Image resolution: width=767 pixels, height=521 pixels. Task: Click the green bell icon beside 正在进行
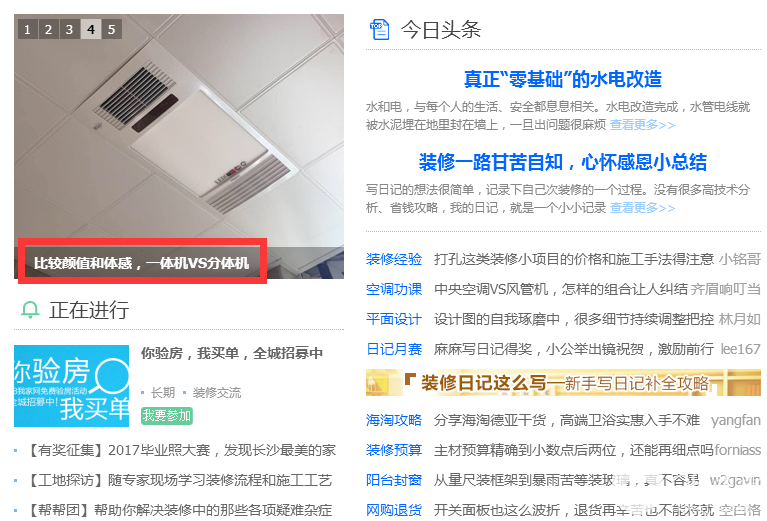(30, 310)
